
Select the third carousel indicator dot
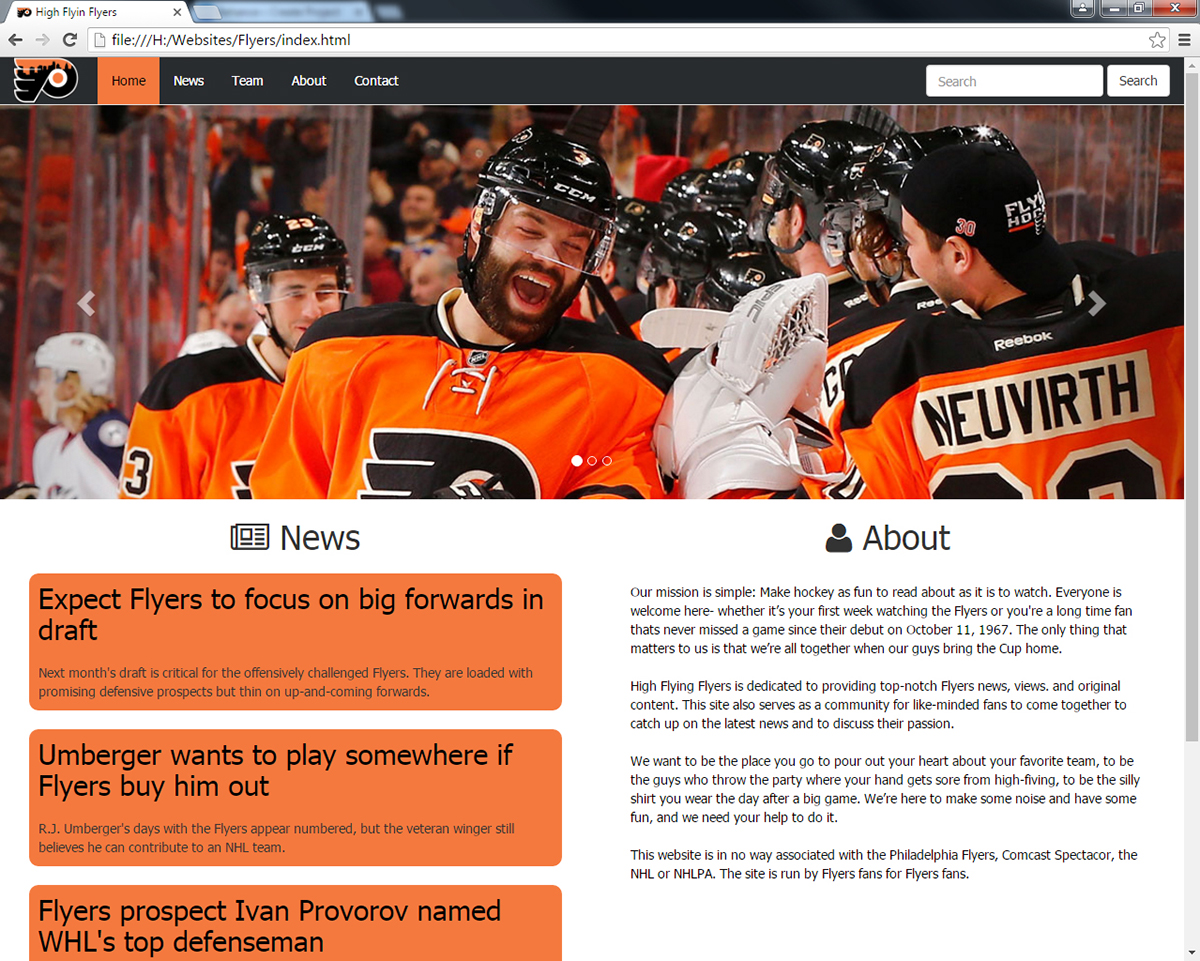(607, 461)
